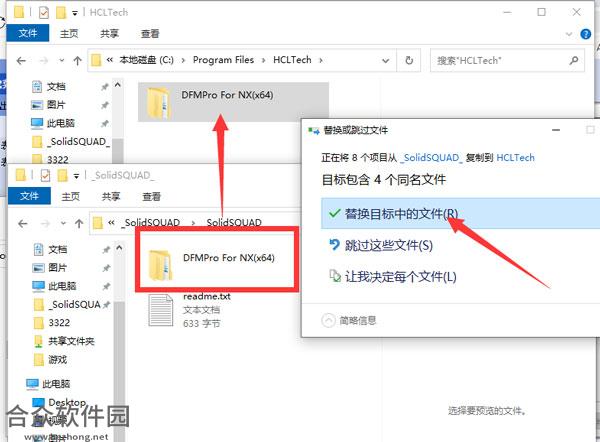This screenshot has height=442, width=600.
Task: Open address bar history dropdown in HCLTech window
Action: click(386, 60)
